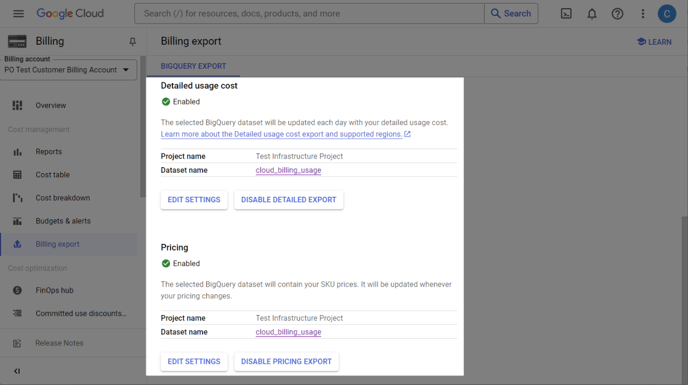Image resolution: width=688 pixels, height=385 pixels.
Task: Click the Google Cloud logo
Action: coord(70,14)
